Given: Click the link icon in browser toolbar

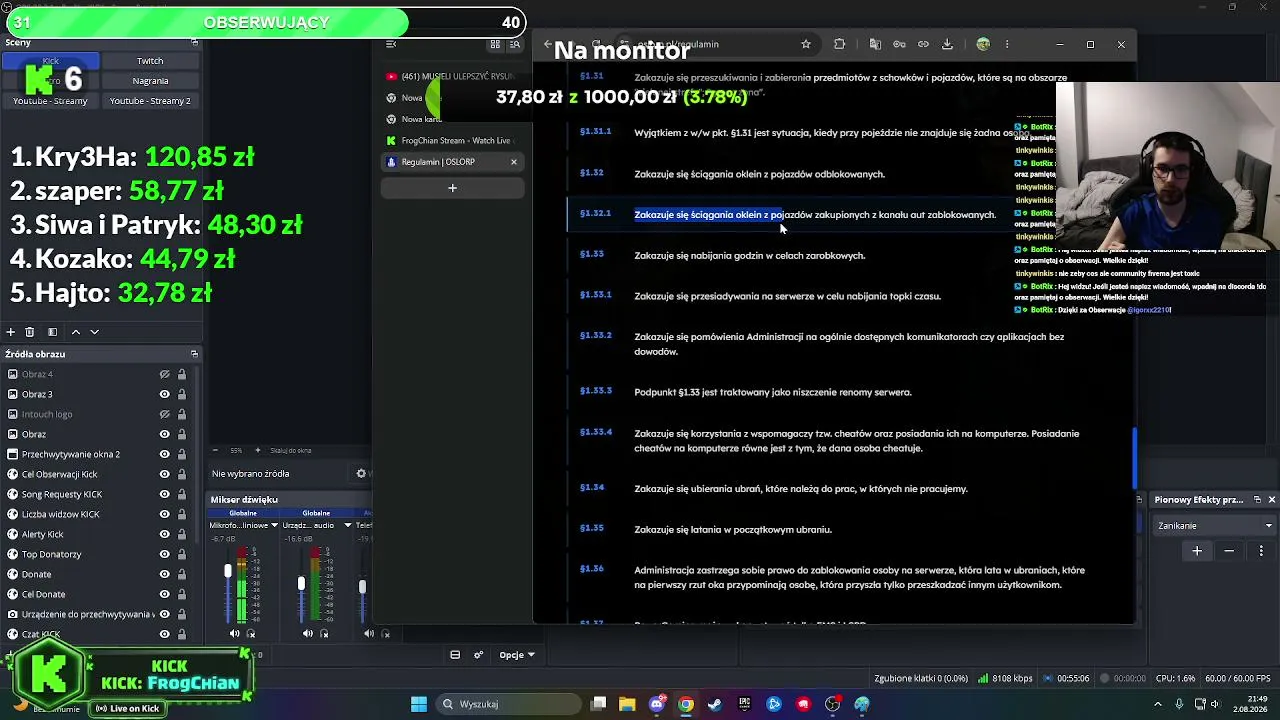Looking at the screenshot, I should [x=923, y=44].
